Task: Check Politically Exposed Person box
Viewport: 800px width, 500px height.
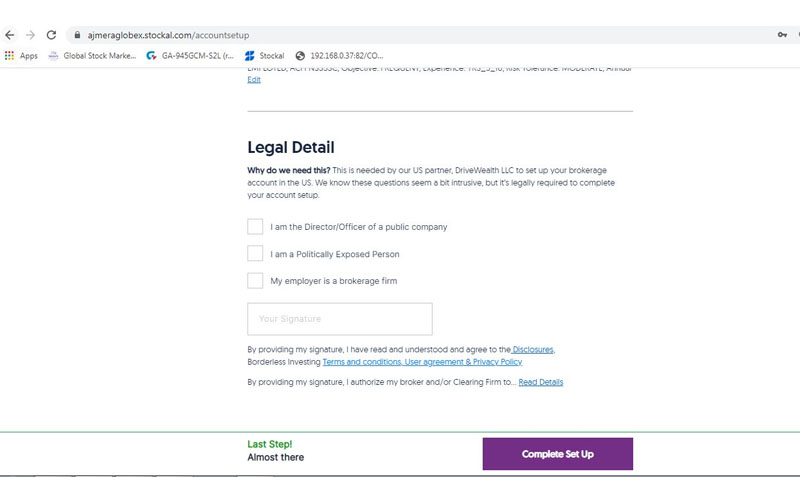Action: pyautogui.click(x=255, y=254)
